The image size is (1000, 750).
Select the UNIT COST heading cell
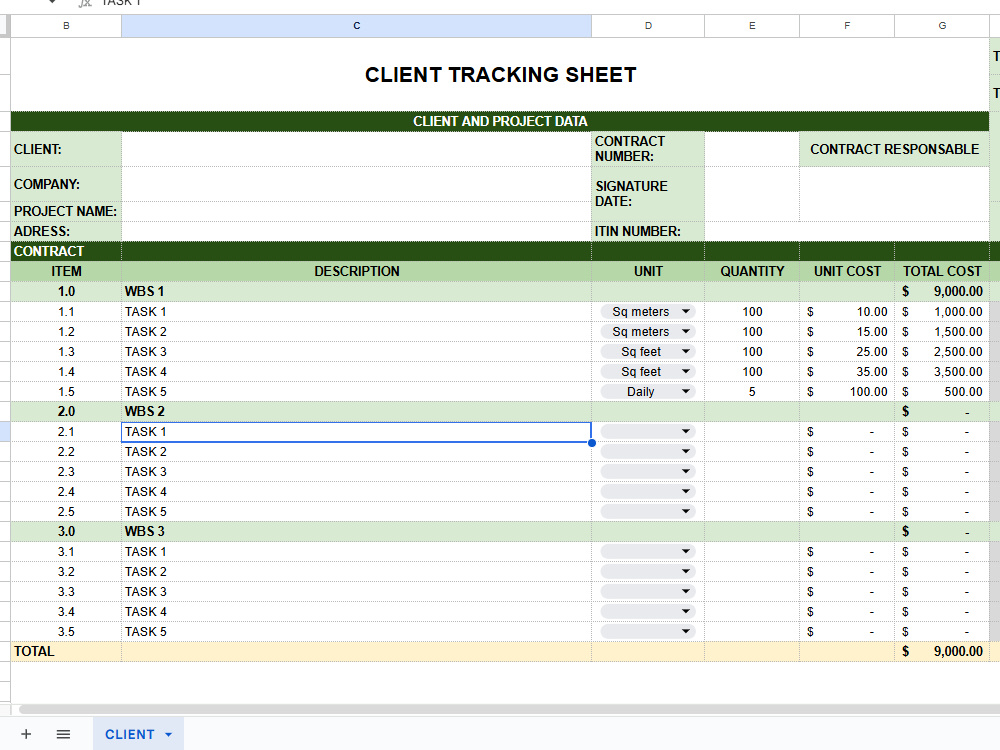pyautogui.click(x=847, y=271)
